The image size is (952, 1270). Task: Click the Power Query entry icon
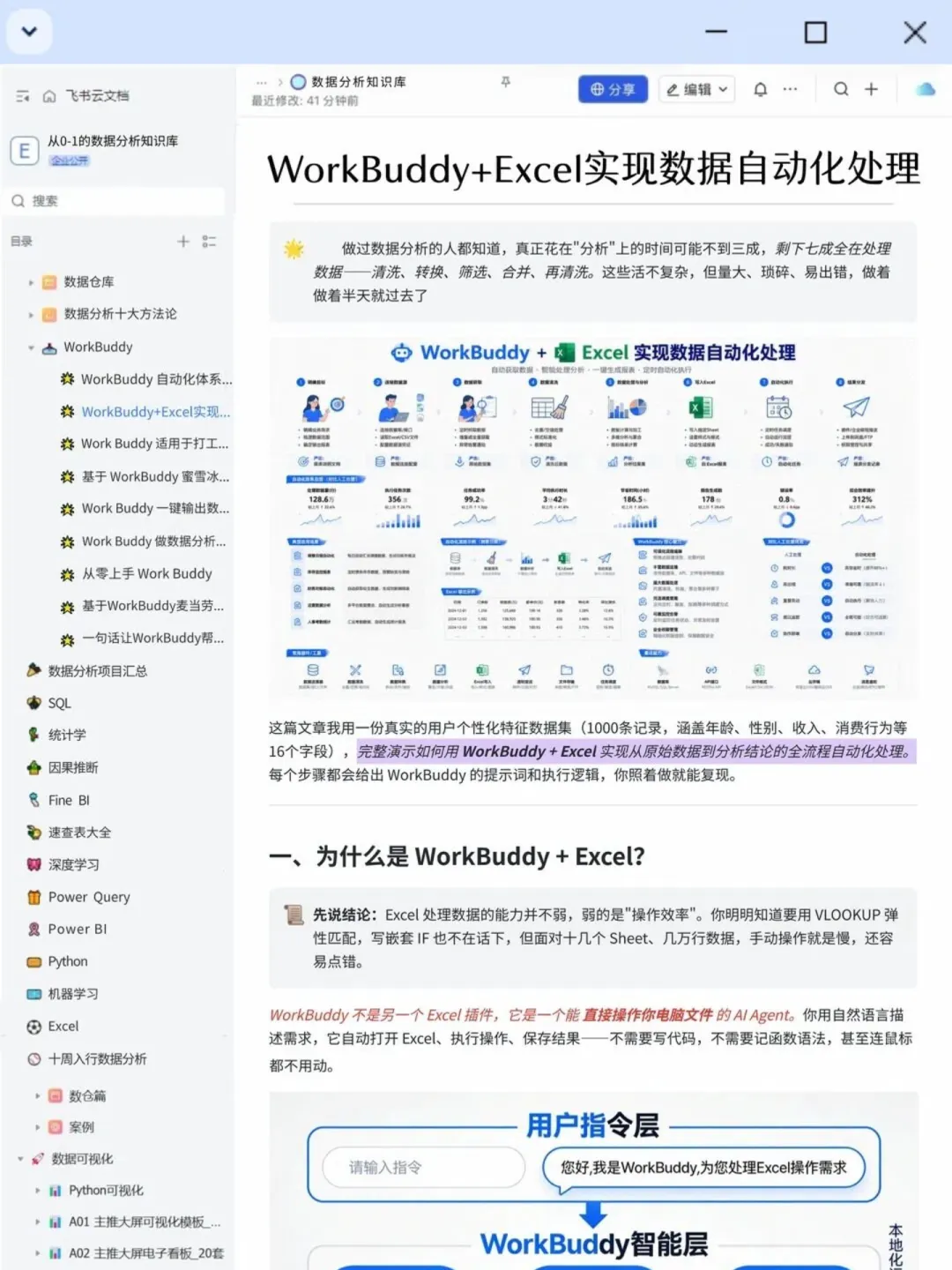click(x=34, y=897)
